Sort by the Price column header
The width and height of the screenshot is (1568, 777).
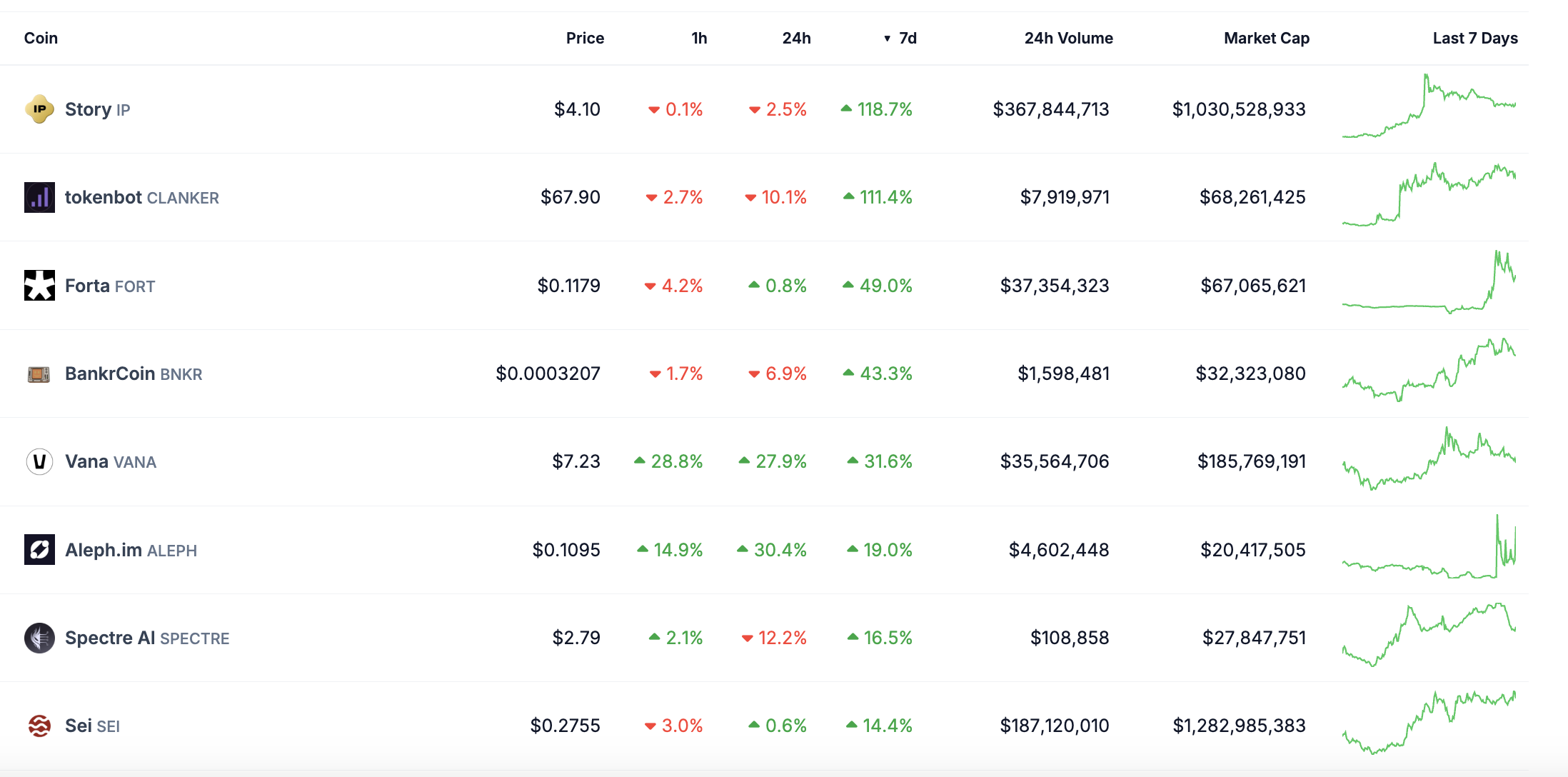click(585, 39)
